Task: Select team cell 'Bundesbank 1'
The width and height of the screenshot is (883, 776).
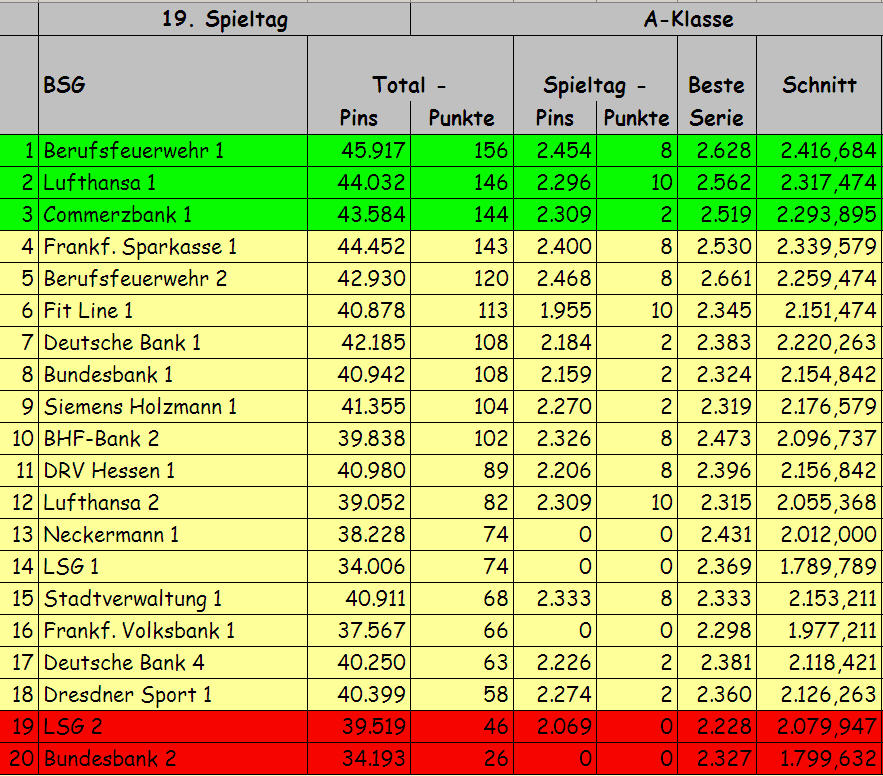Action: [x=173, y=374]
